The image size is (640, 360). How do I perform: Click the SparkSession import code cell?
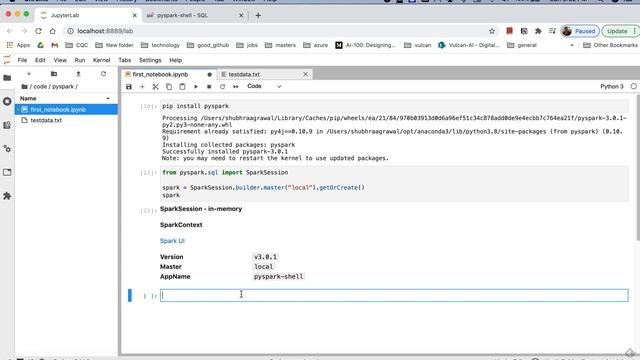click(x=394, y=184)
